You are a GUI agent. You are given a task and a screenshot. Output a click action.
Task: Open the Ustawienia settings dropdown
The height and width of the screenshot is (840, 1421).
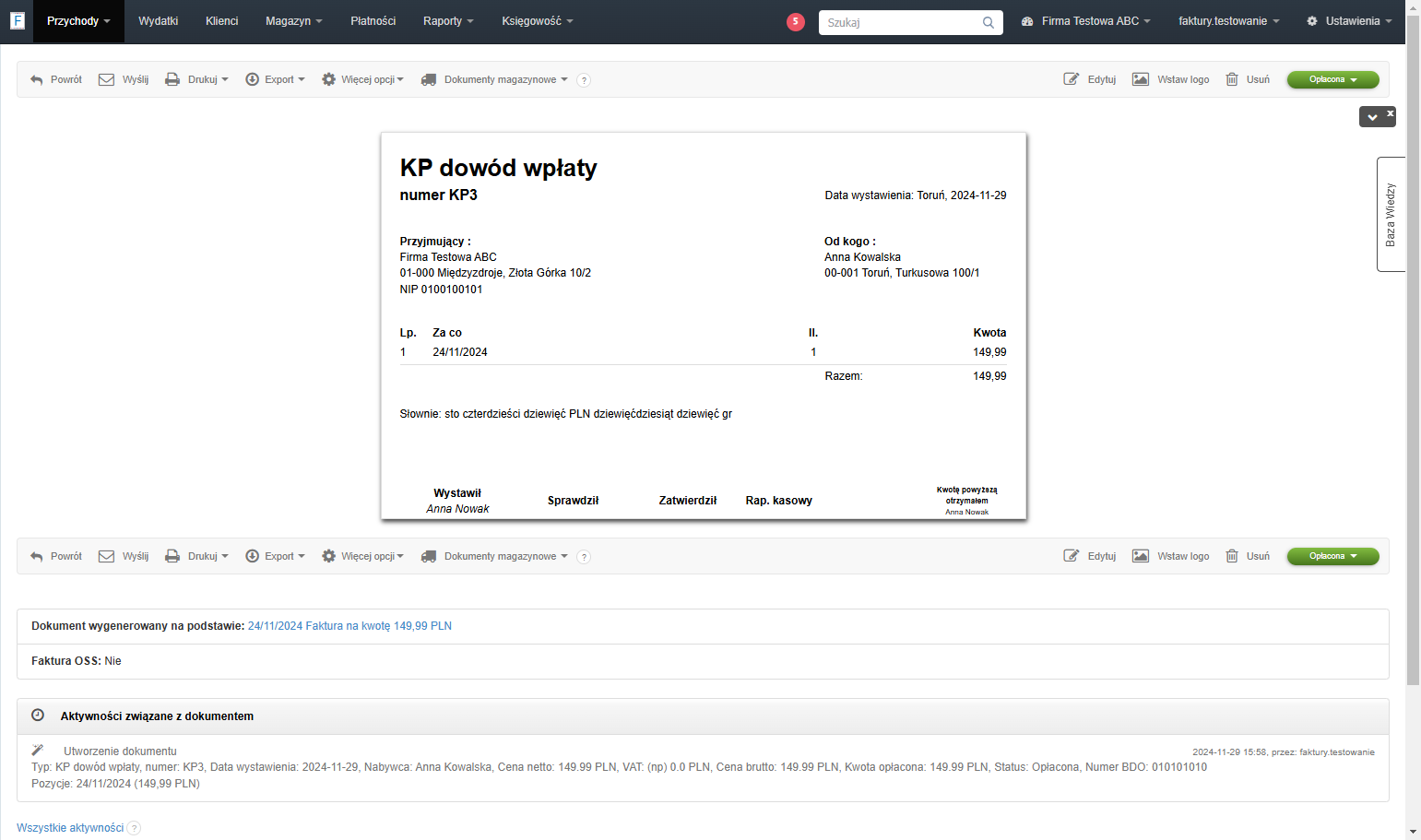tap(1349, 21)
